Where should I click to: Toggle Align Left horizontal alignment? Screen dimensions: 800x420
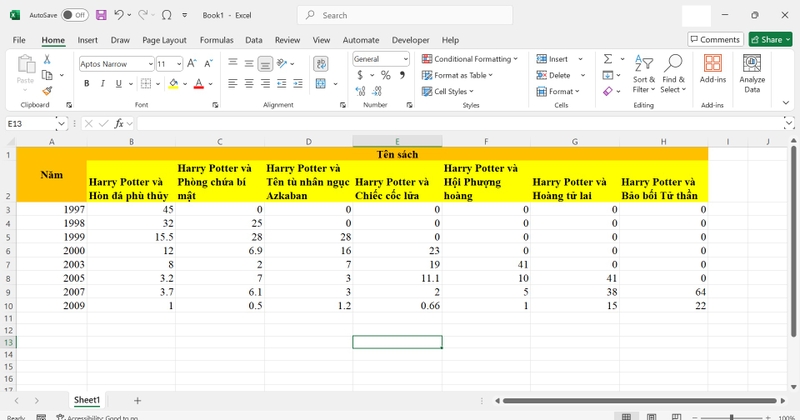(x=233, y=84)
